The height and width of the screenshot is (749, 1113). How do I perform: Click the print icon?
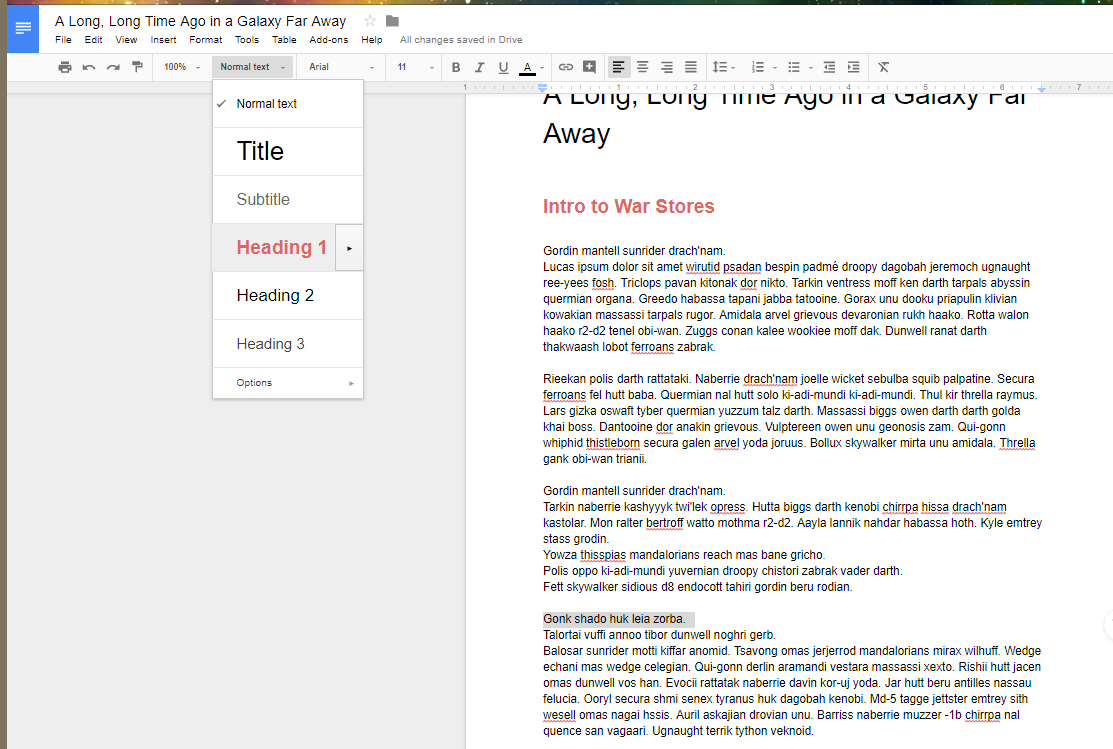65,67
